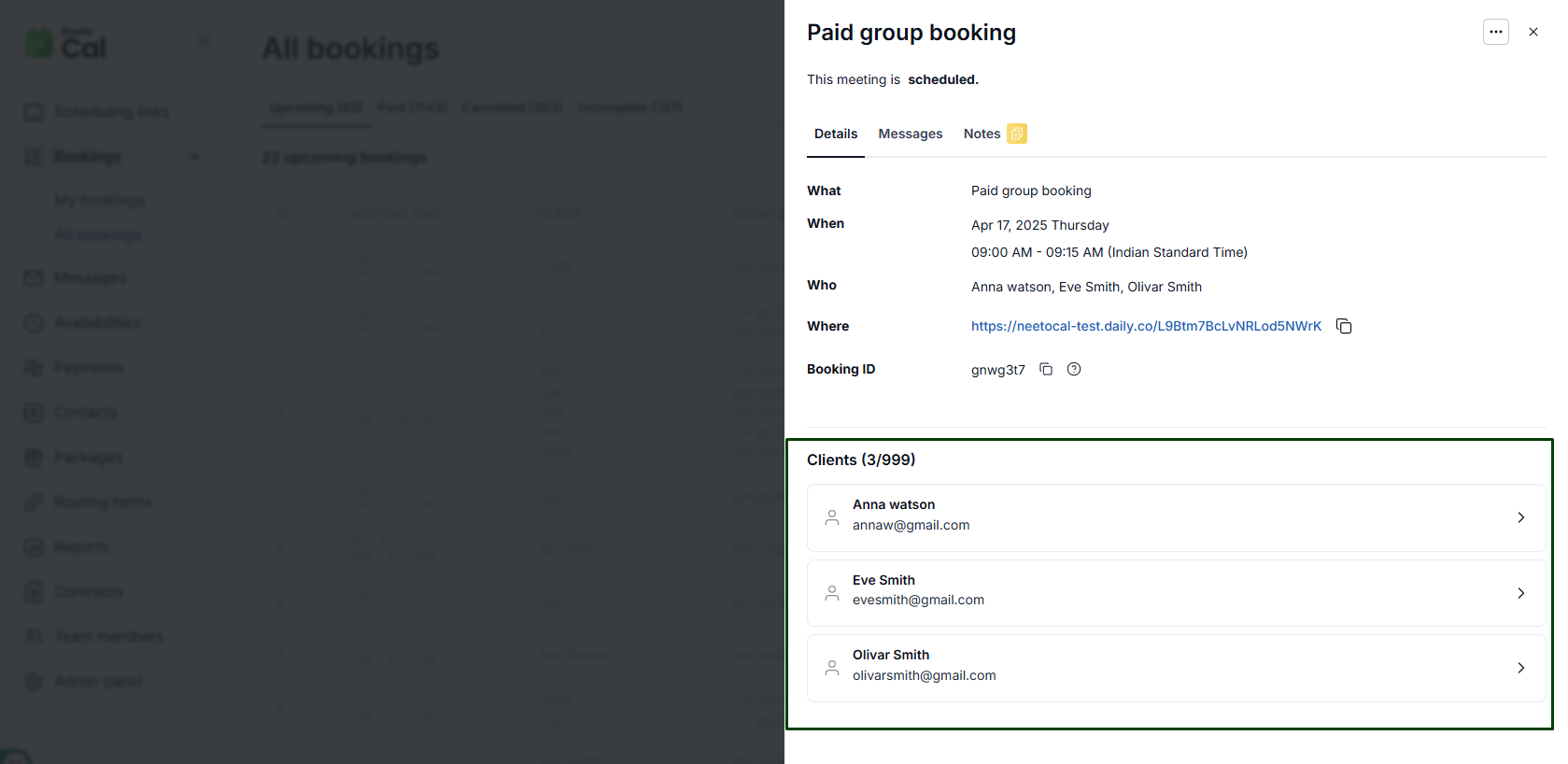Collapse the Bookings sidebar section
Viewport: 1568px width, 764px height.
(194, 156)
